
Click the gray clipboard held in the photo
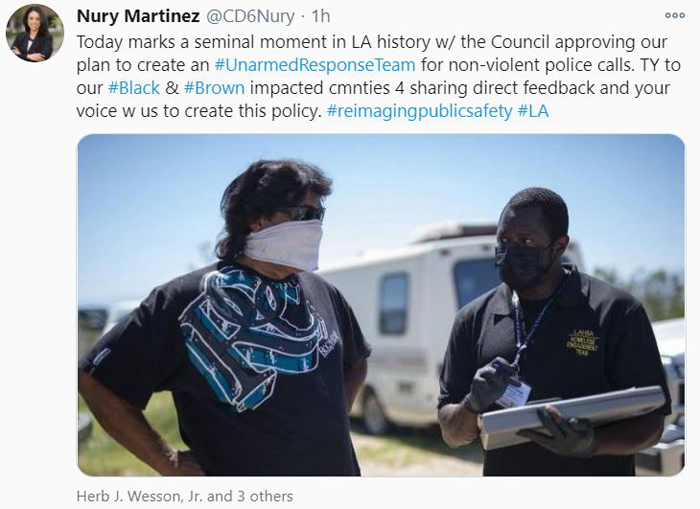point(572,416)
